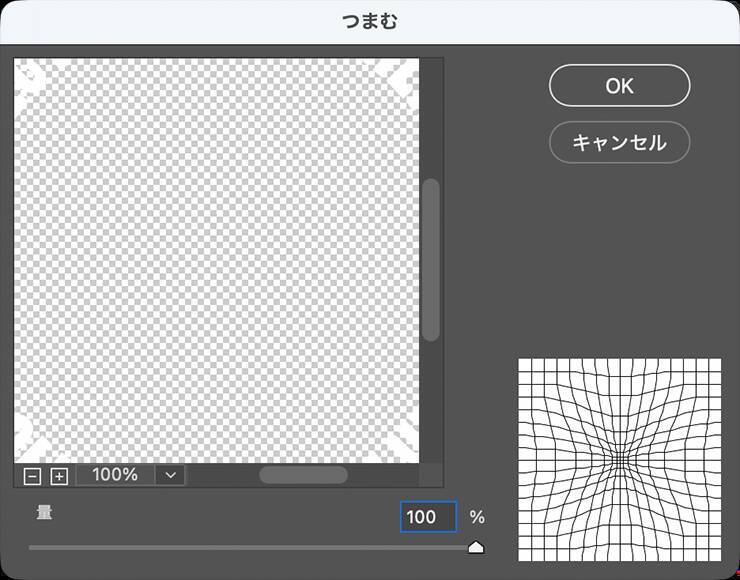Click the zoom out minus icon
The height and width of the screenshot is (580, 740).
tap(32, 476)
